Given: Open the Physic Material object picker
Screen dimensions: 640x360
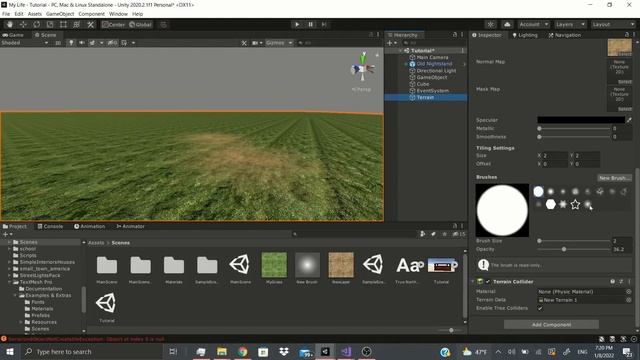Looking at the screenshot, I should 629,291.
